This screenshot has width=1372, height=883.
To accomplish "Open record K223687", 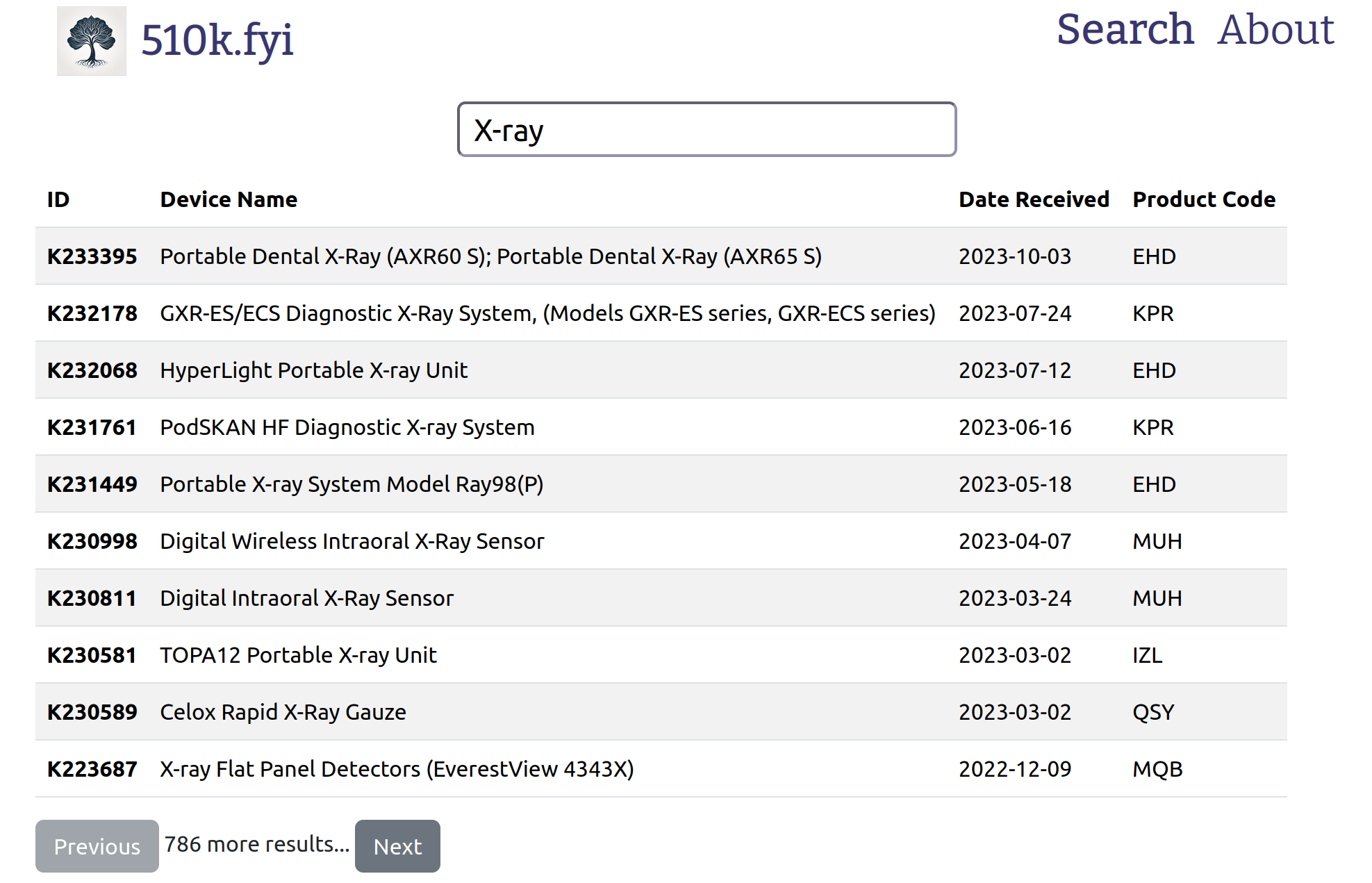I will click(92, 769).
